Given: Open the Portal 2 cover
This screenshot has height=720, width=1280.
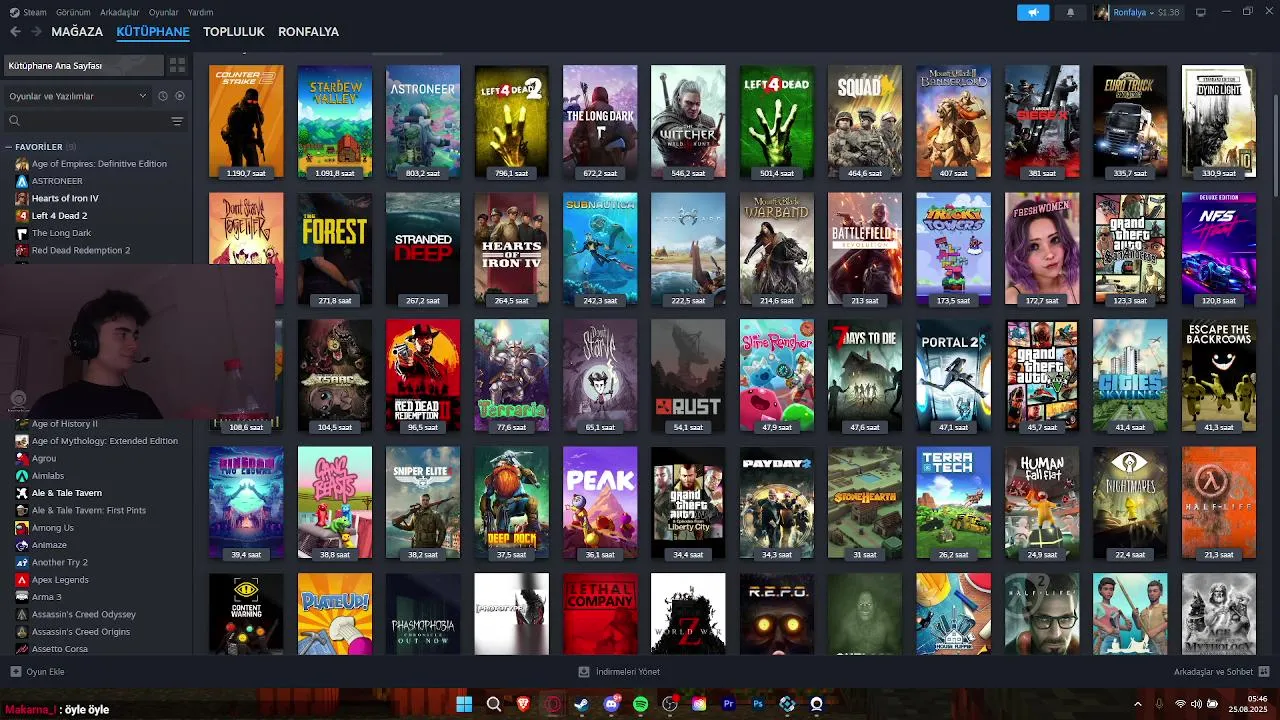Looking at the screenshot, I should click(953, 376).
